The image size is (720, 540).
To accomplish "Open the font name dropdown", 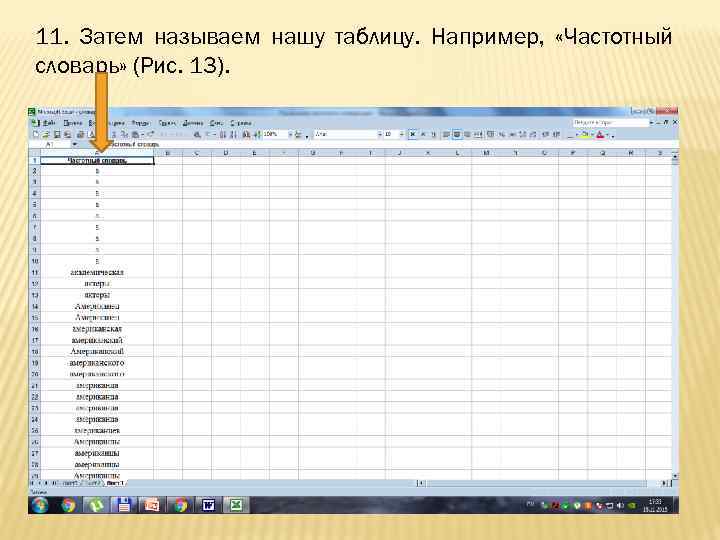I will point(380,134).
